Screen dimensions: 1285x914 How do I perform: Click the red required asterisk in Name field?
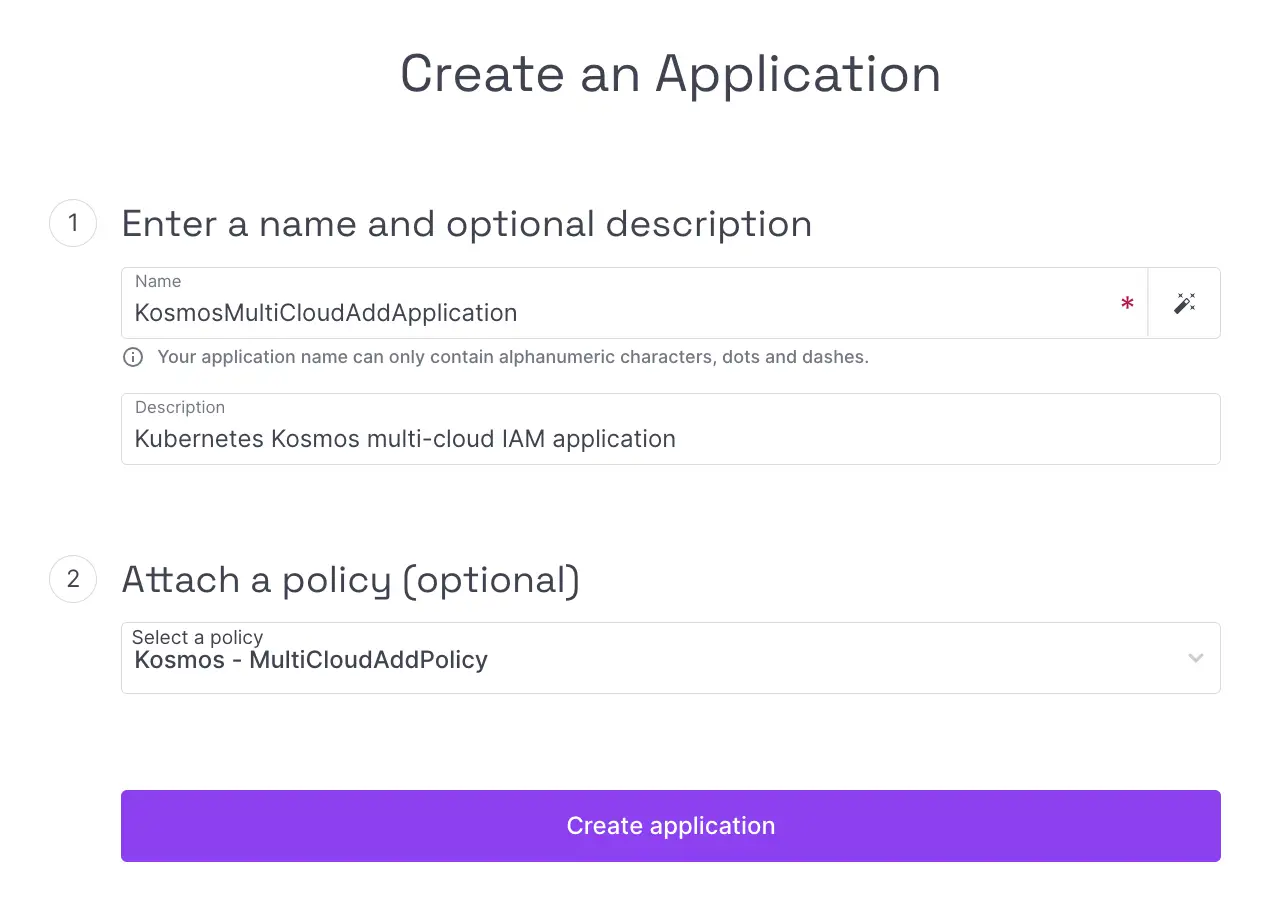click(1127, 304)
